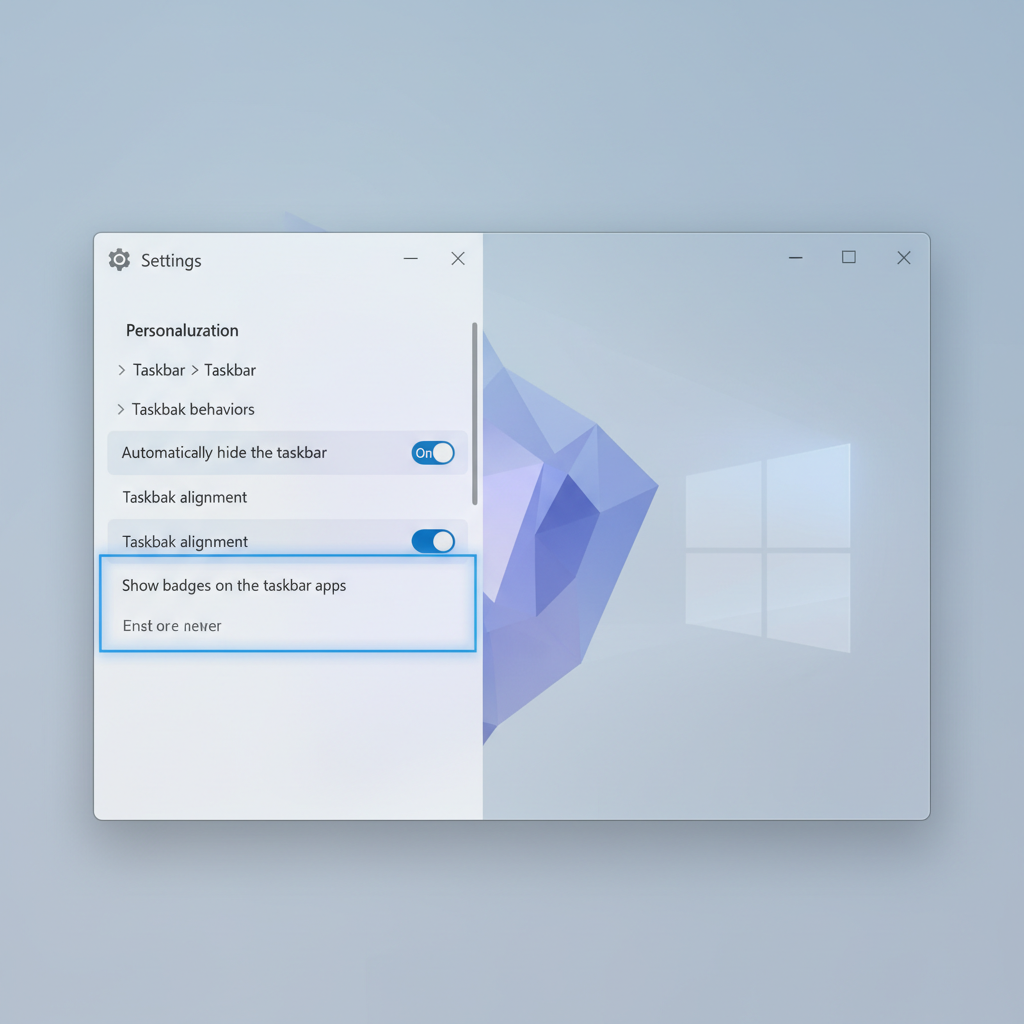Select the Show badges on the taskbar apps row
The image size is (1024, 1024).
234,586
